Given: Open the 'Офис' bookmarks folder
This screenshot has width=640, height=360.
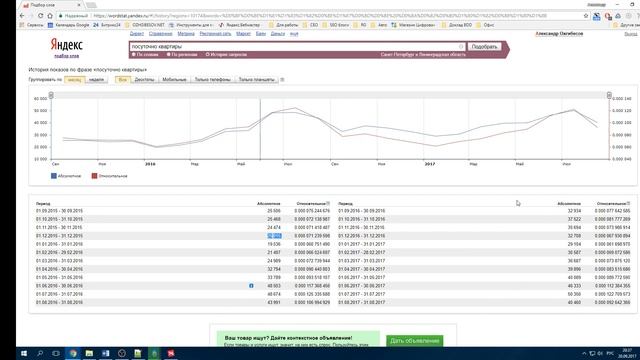Looking at the screenshot, I should click(x=485, y=25).
